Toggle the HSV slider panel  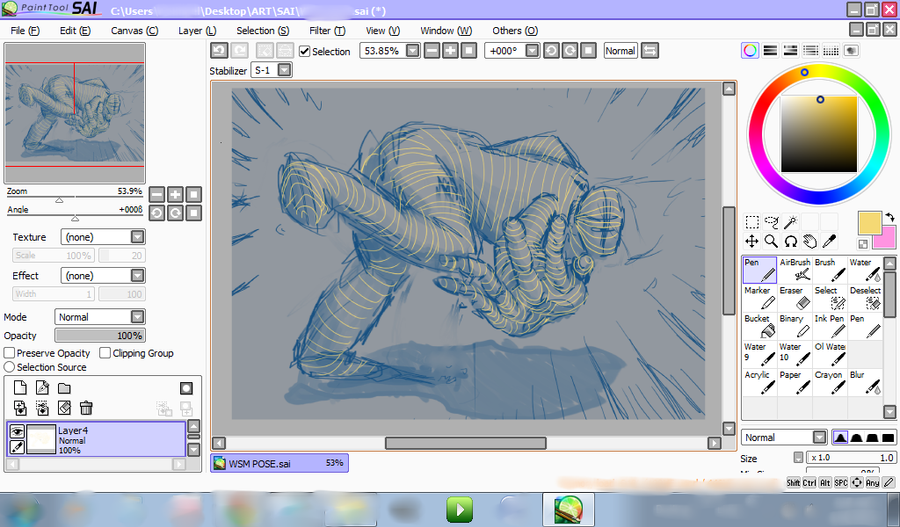pyautogui.click(x=790, y=51)
